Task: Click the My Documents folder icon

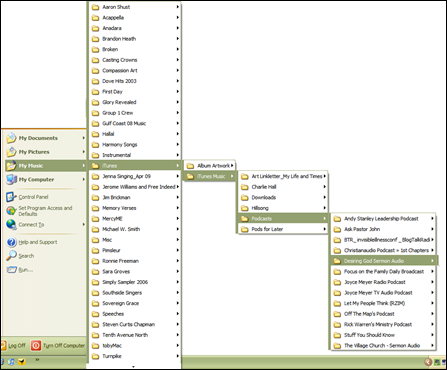Action: [11, 138]
